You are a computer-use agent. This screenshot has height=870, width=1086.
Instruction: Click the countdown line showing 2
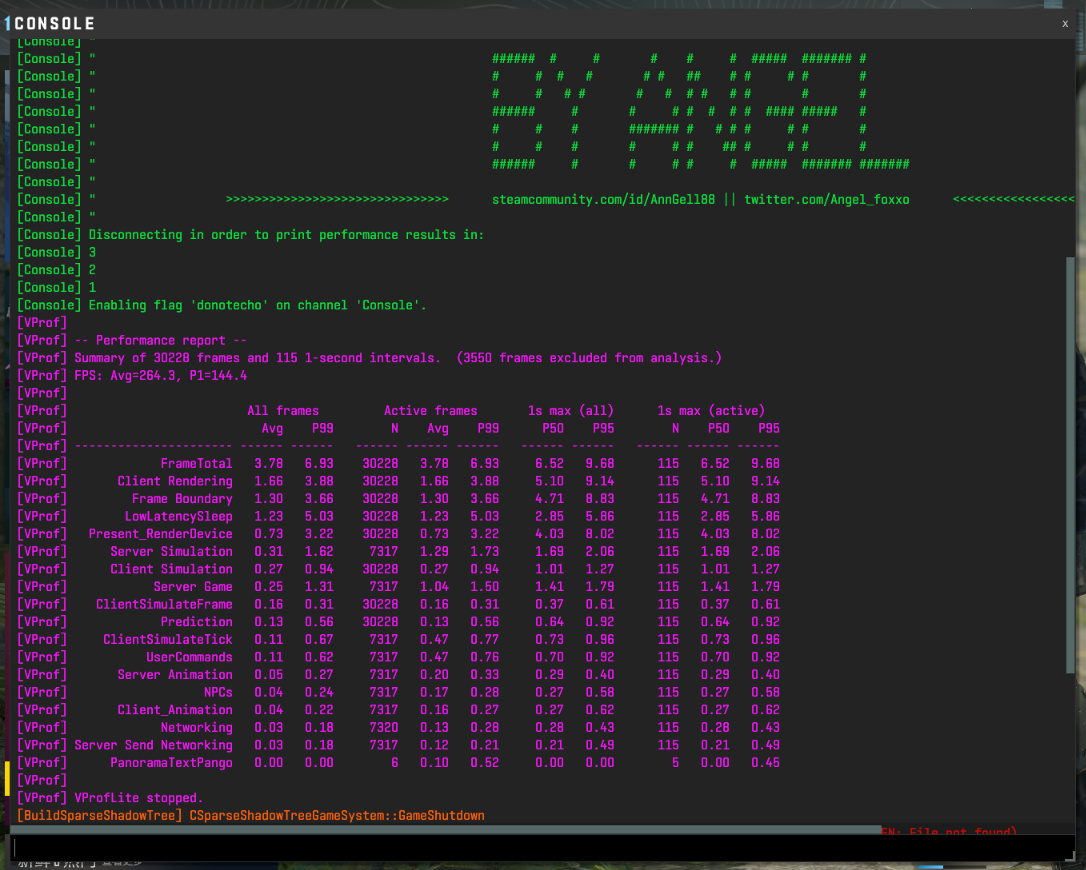[92, 270]
